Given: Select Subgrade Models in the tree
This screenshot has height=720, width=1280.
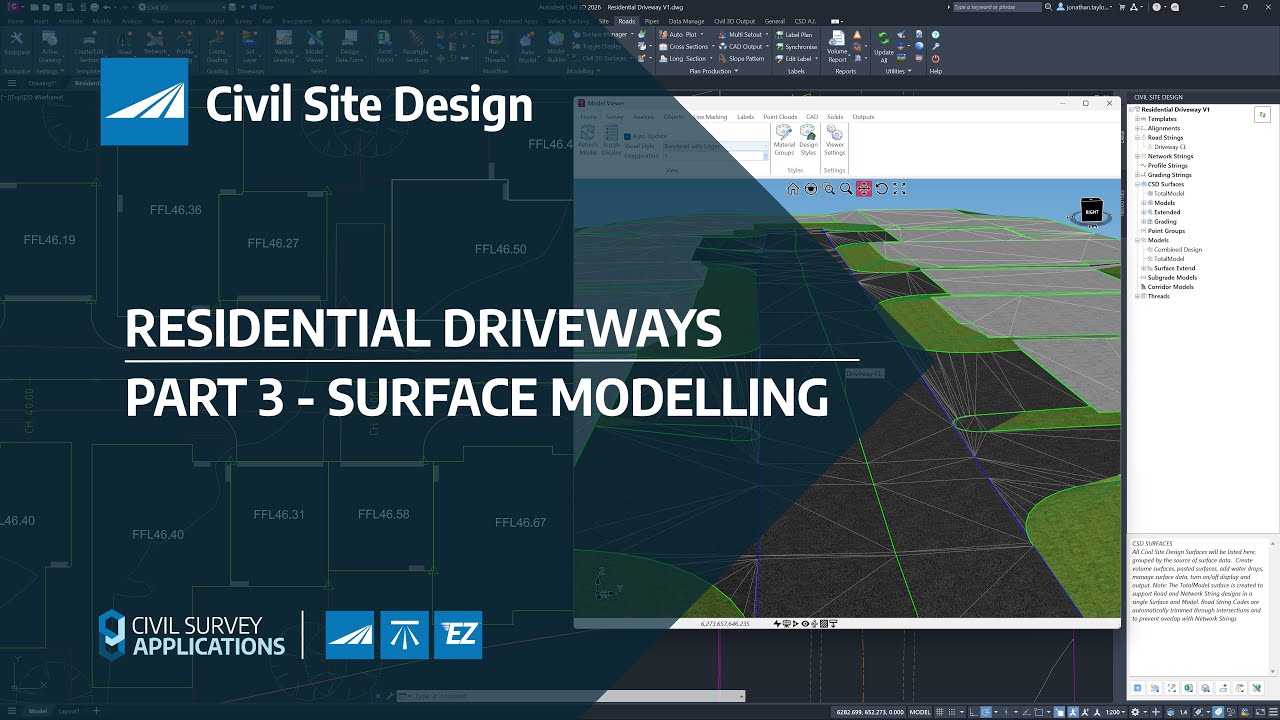Looking at the screenshot, I should (1172, 277).
